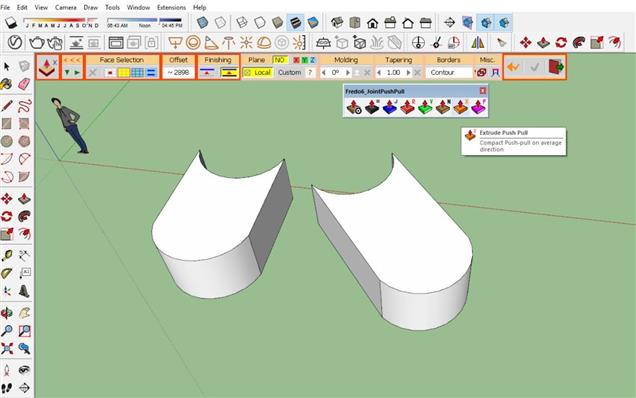The width and height of the screenshot is (636, 398).
Task: Click the Zoom Extents tool
Action: pyautogui.click(x=6, y=348)
